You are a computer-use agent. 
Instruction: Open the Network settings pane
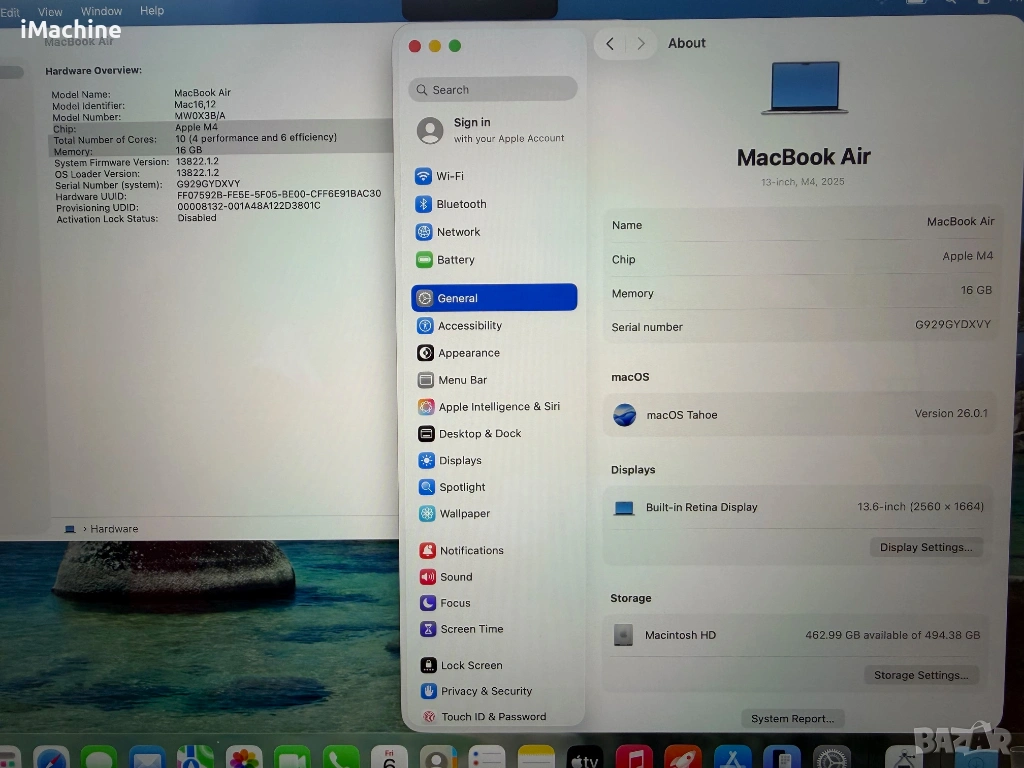(x=458, y=232)
